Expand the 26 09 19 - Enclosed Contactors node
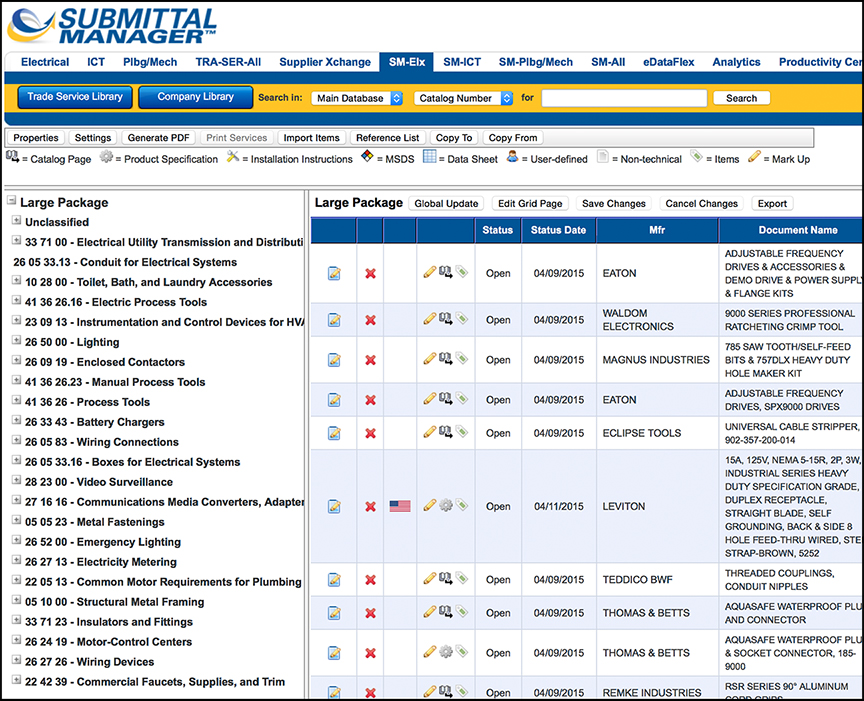864x701 pixels. point(17,360)
